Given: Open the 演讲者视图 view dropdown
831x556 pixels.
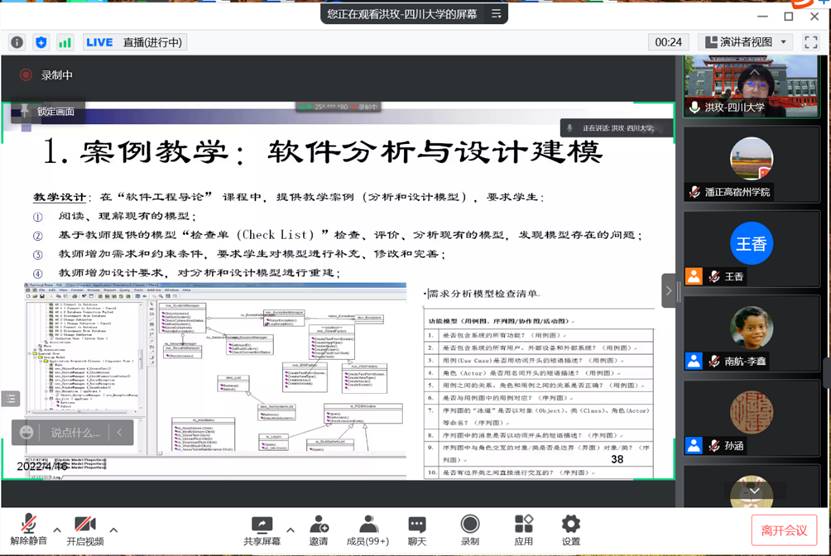Looking at the screenshot, I should pos(746,42).
